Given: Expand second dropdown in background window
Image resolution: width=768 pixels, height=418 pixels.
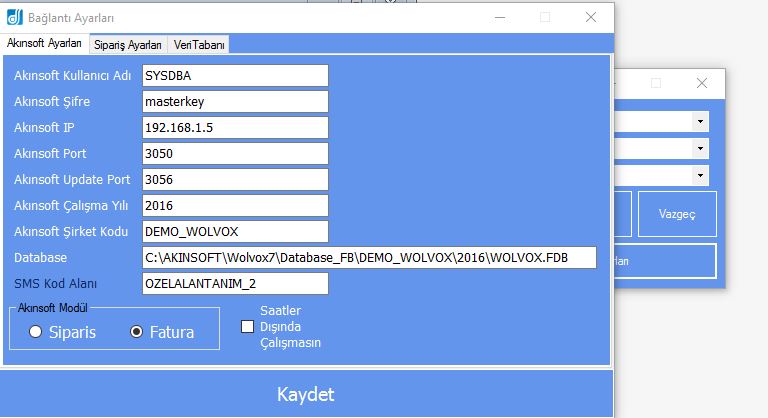Looking at the screenshot, I should point(700,148).
